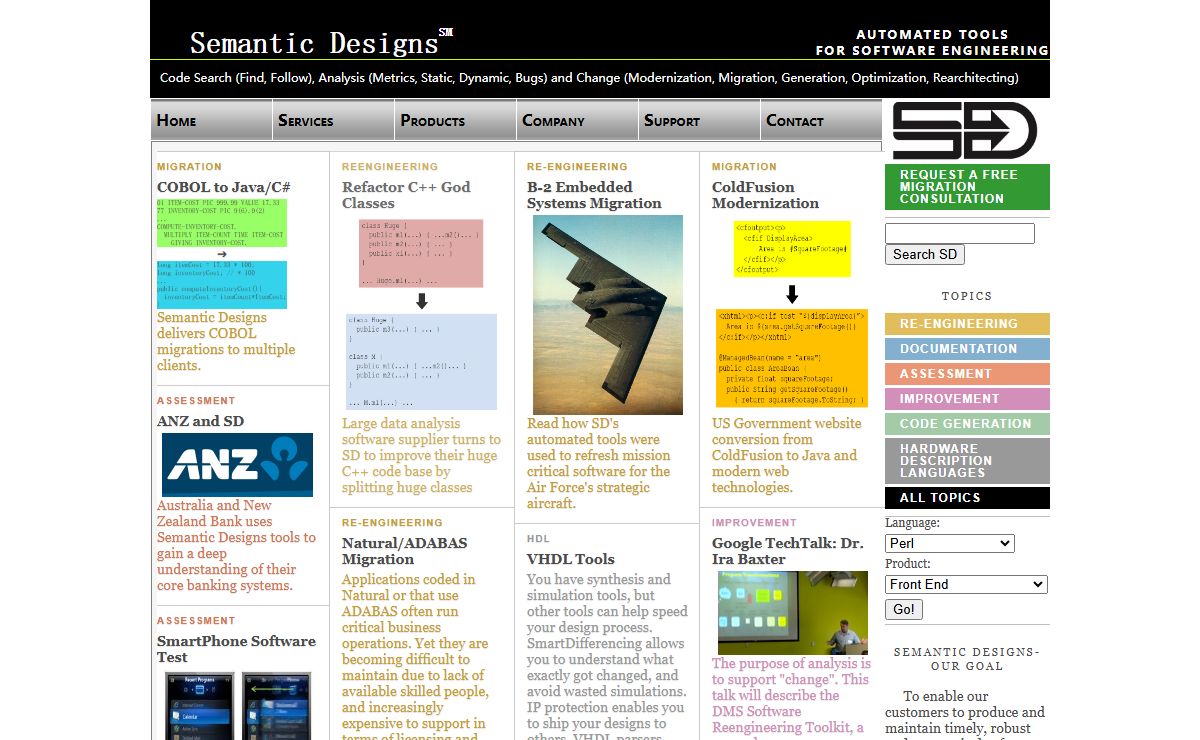Select the Improvement topic
The image size is (1200, 740).
click(967, 399)
